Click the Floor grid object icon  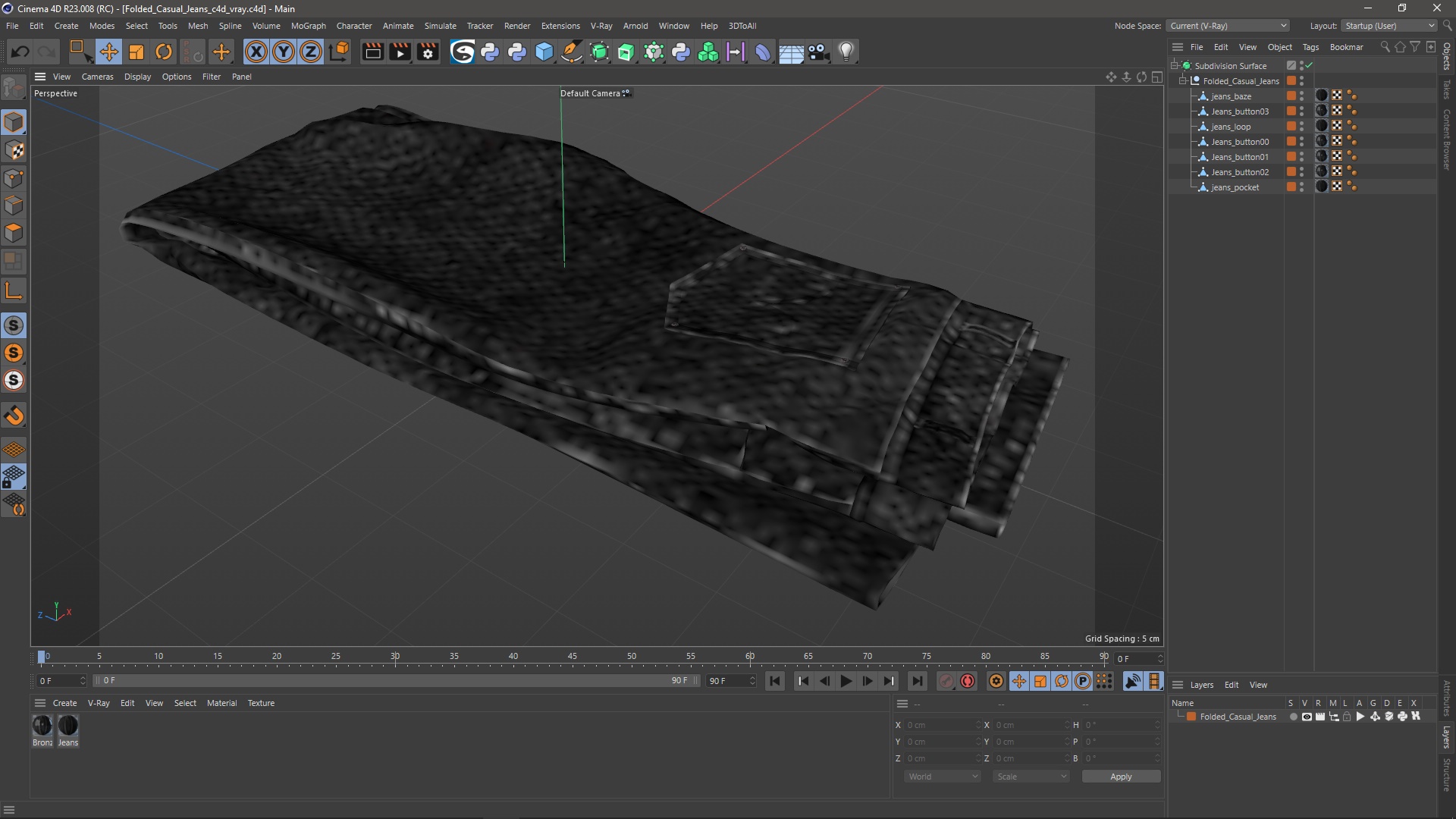pyautogui.click(x=791, y=52)
